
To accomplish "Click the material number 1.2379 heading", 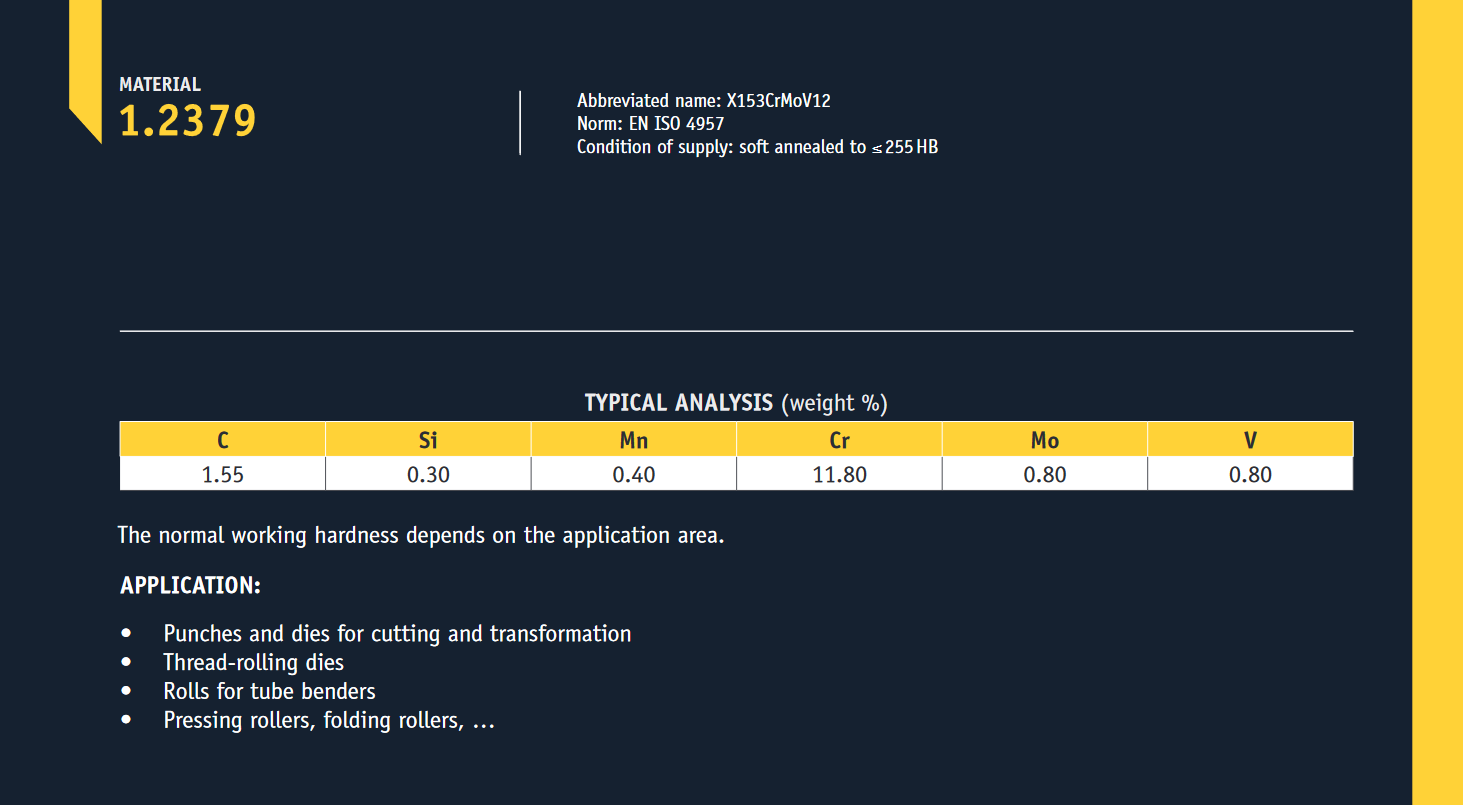I will 188,121.
